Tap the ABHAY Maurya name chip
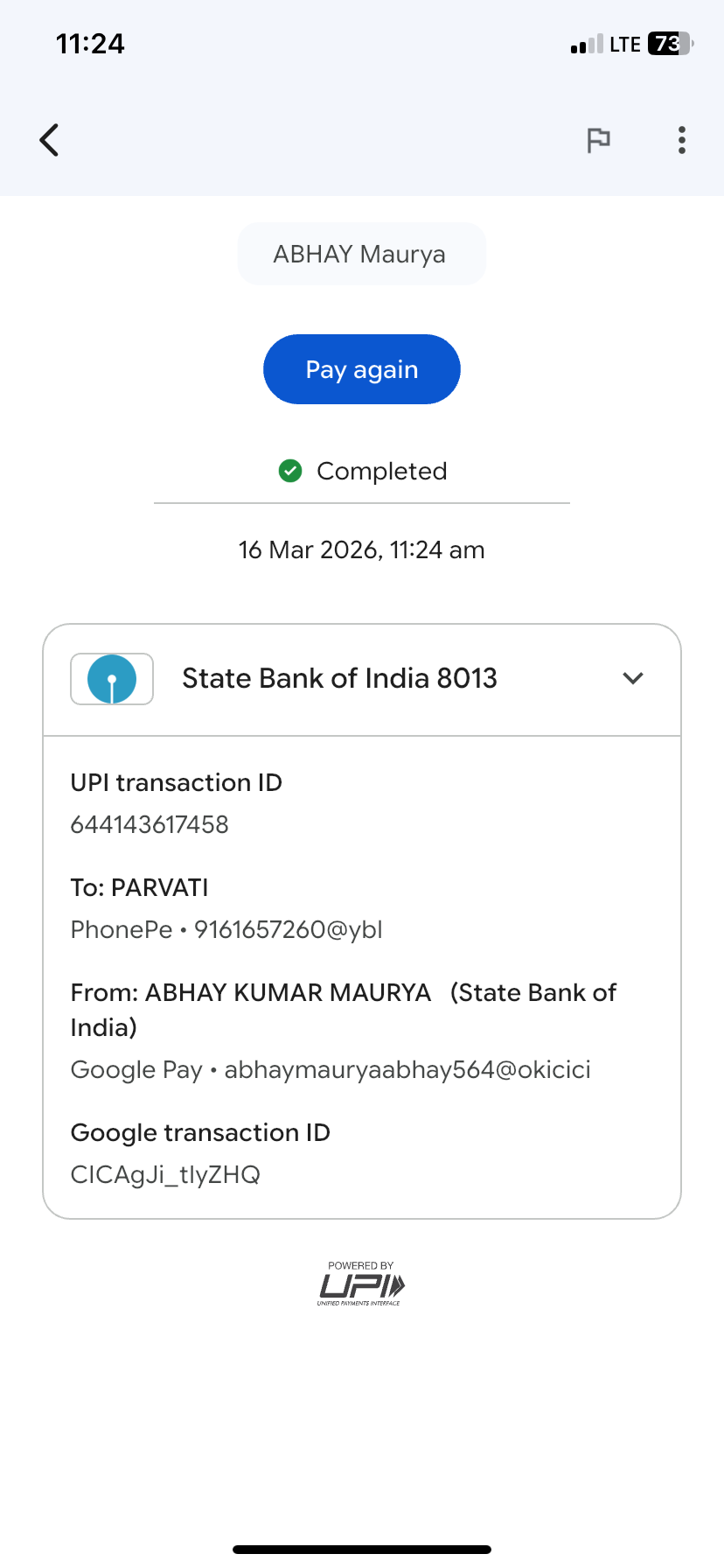The width and height of the screenshot is (724, 1568). coord(361,254)
